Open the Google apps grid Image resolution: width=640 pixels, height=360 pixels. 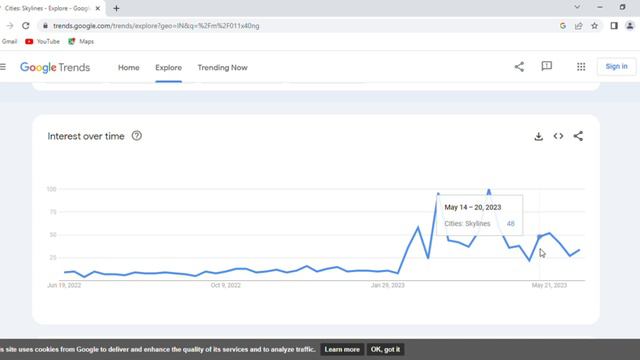pos(581,67)
